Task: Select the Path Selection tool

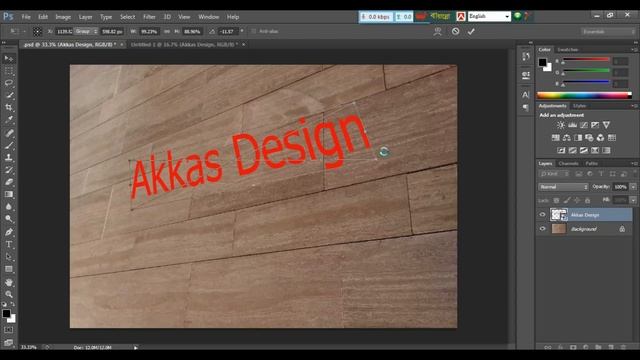Action: point(9,257)
